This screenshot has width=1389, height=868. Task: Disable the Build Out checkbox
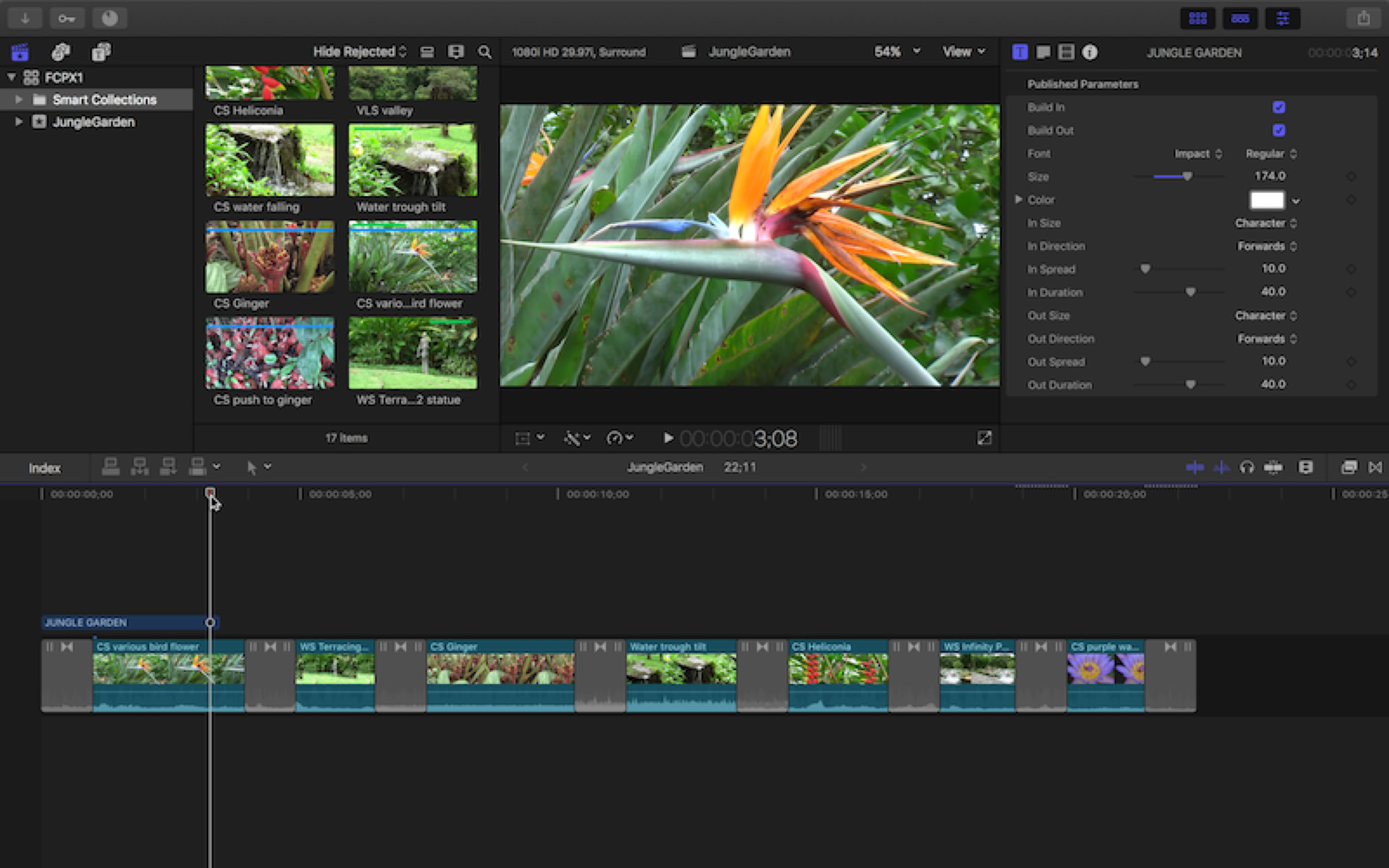pyautogui.click(x=1278, y=130)
